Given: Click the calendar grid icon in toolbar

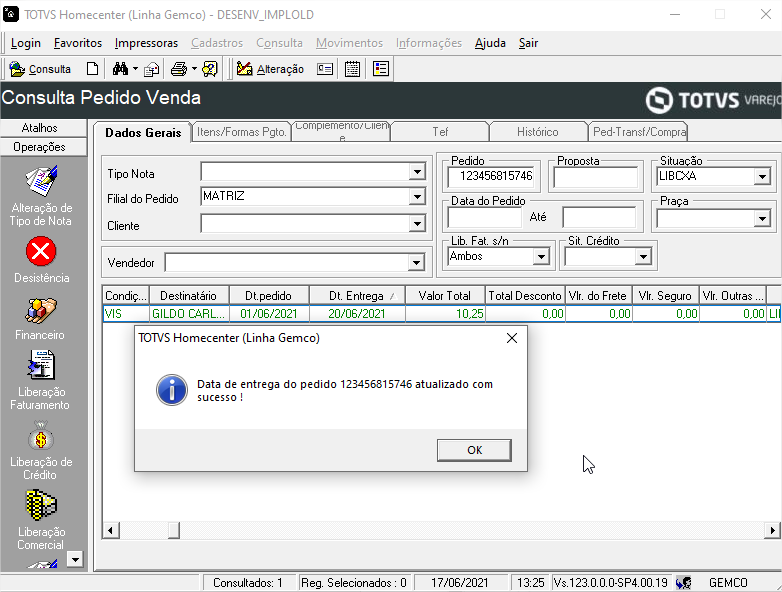Looking at the screenshot, I should click(x=352, y=69).
